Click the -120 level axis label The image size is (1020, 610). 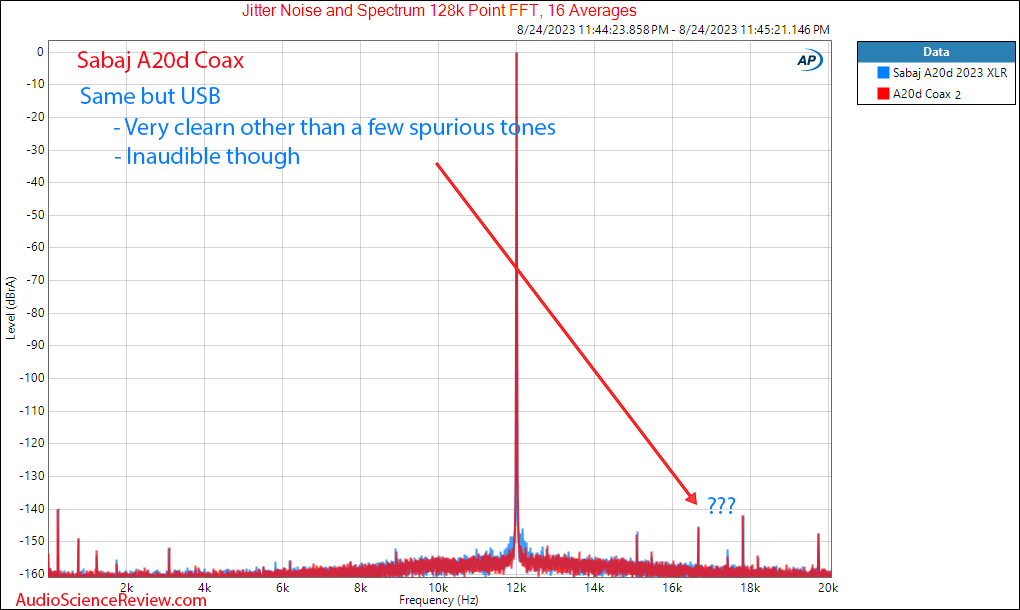click(x=33, y=443)
